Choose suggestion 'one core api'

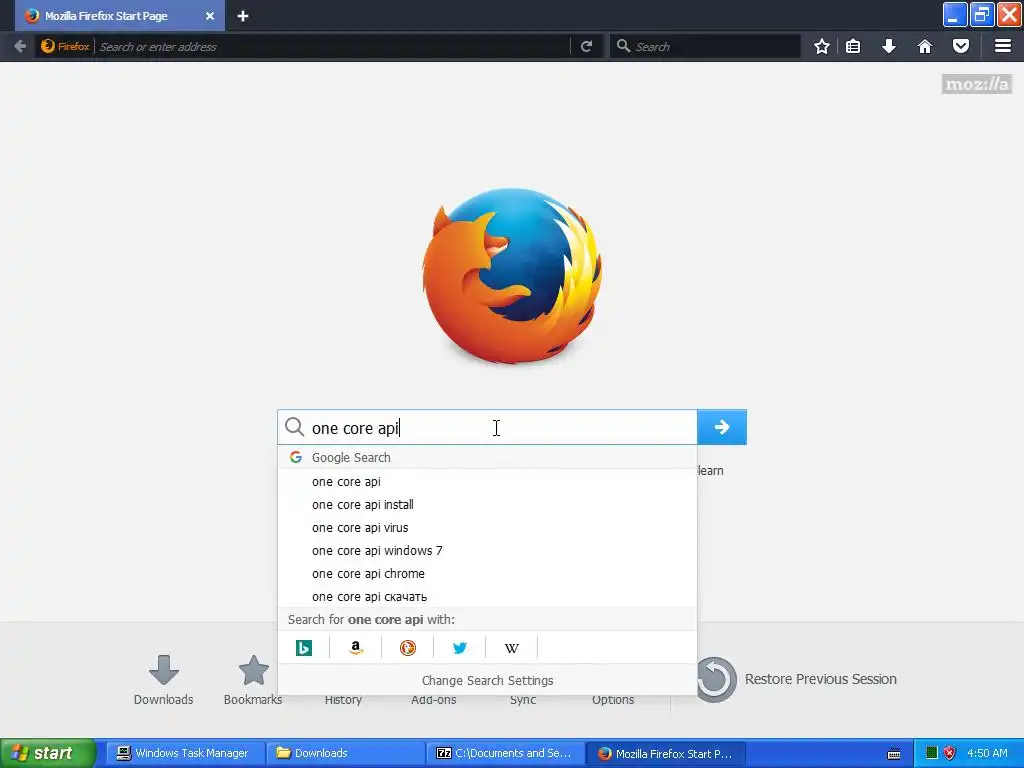pos(487,482)
